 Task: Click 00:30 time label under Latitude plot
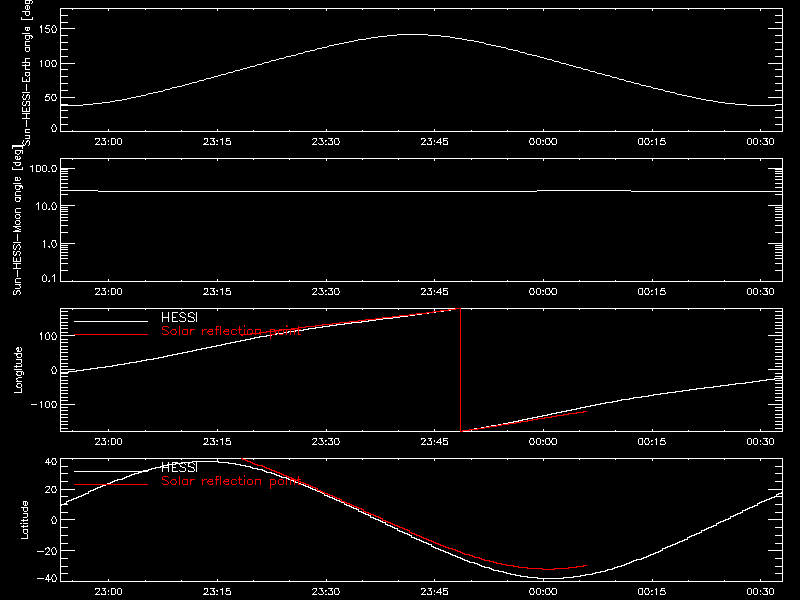[760, 592]
